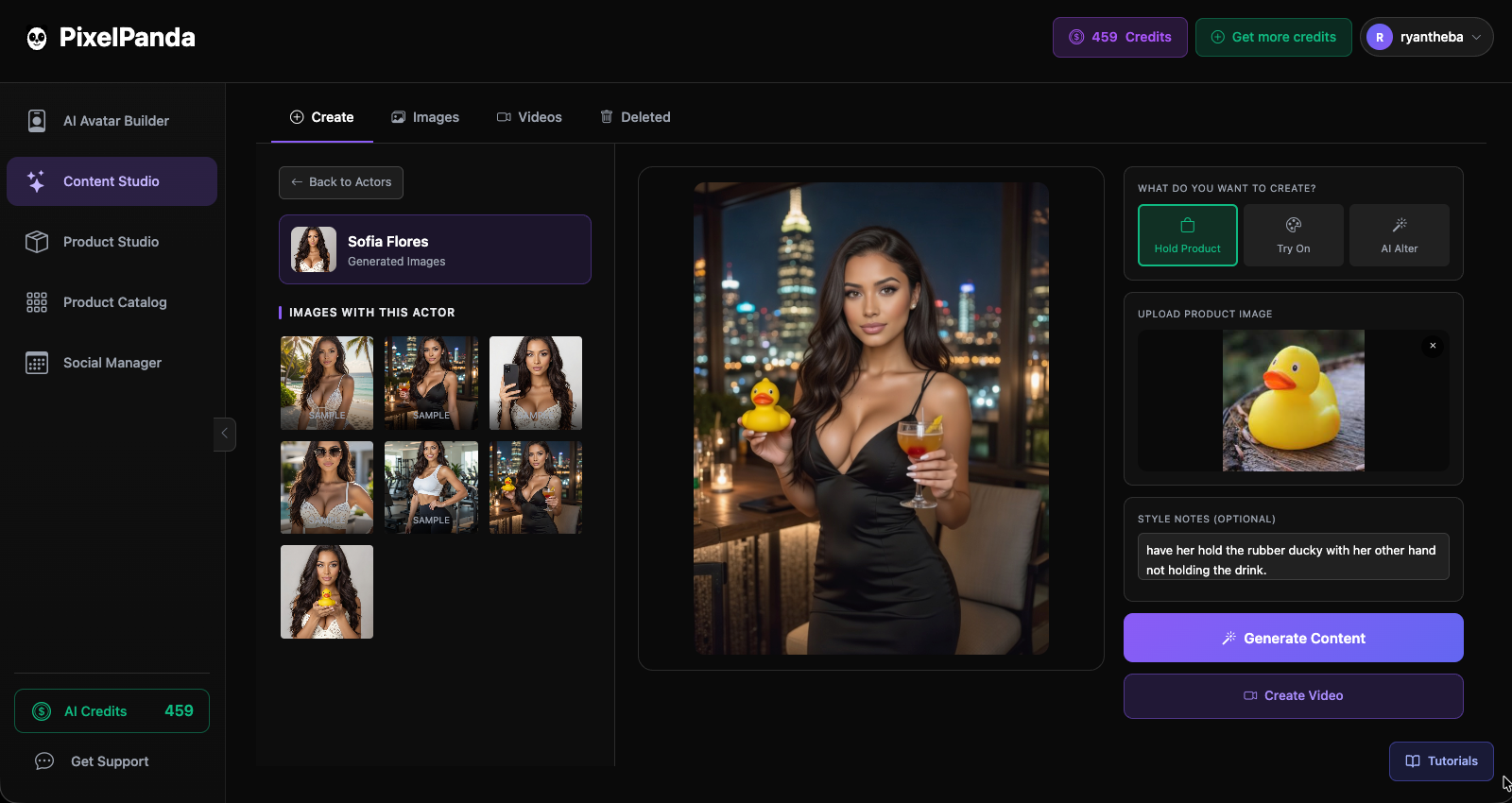Open the black dress rubber duck thumbnail
Screen dimensions: 1512x803
point(536,487)
